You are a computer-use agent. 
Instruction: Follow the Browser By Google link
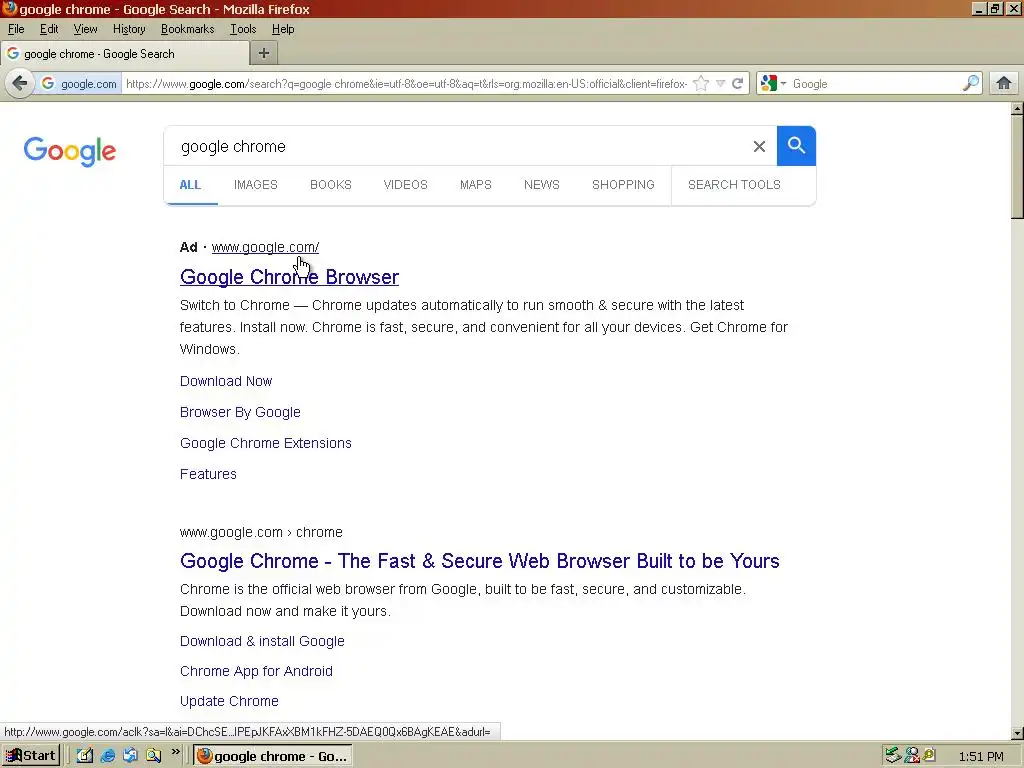click(x=240, y=413)
